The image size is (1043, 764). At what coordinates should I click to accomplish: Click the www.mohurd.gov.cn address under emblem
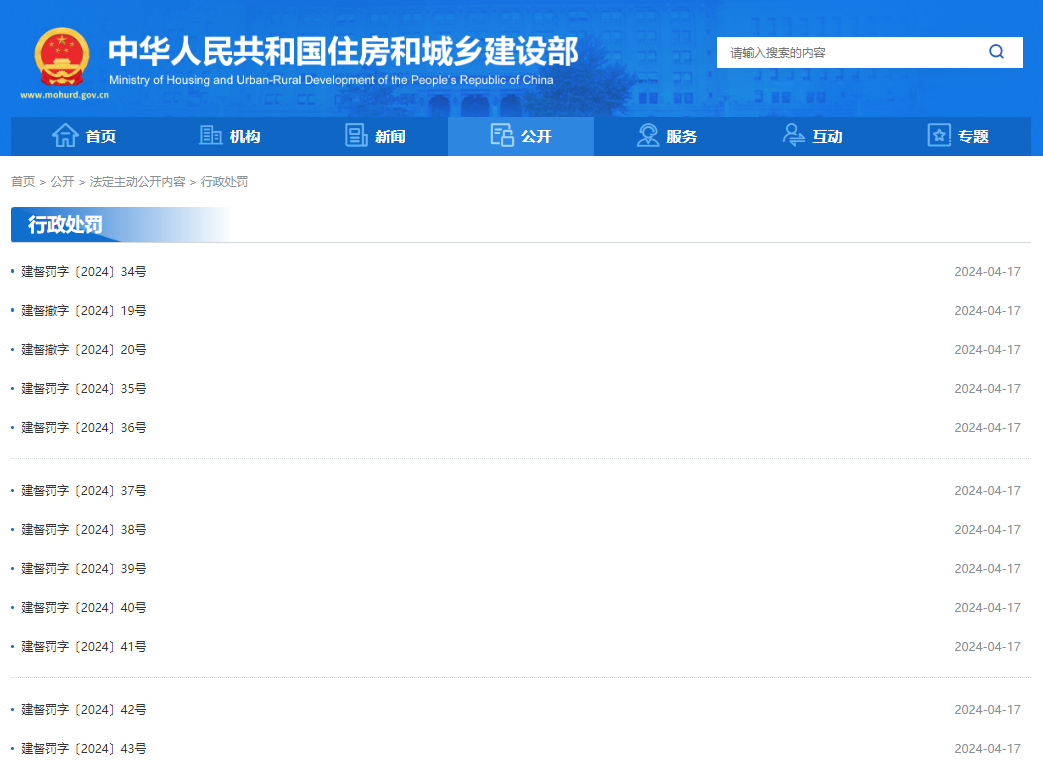(64, 95)
